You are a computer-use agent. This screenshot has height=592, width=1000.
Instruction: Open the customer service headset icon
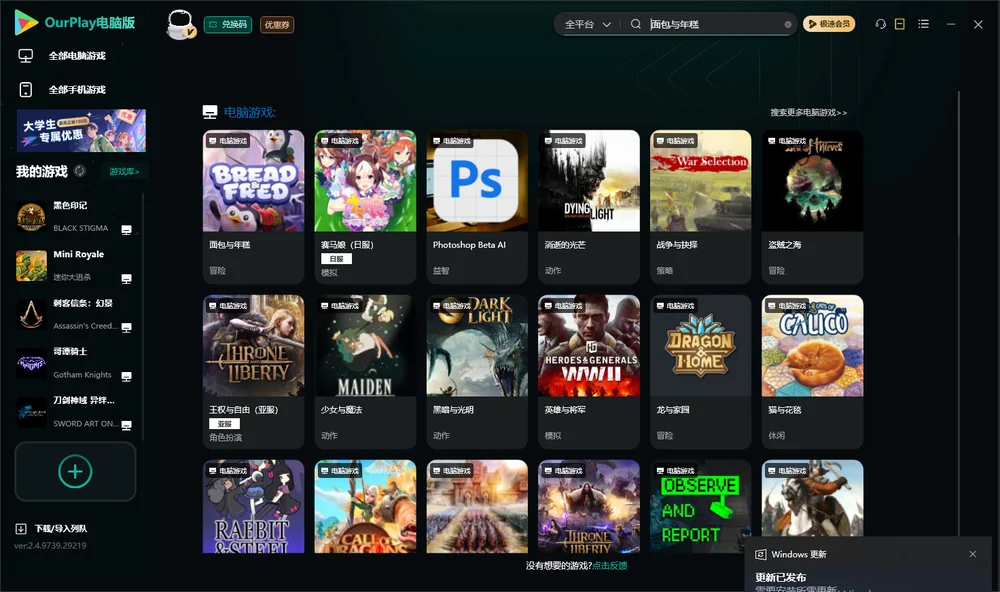coord(881,24)
